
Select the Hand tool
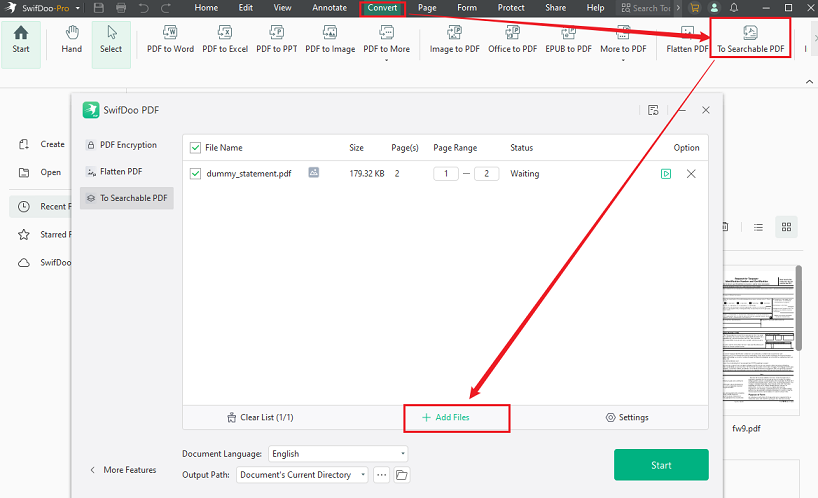(x=71, y=40)
